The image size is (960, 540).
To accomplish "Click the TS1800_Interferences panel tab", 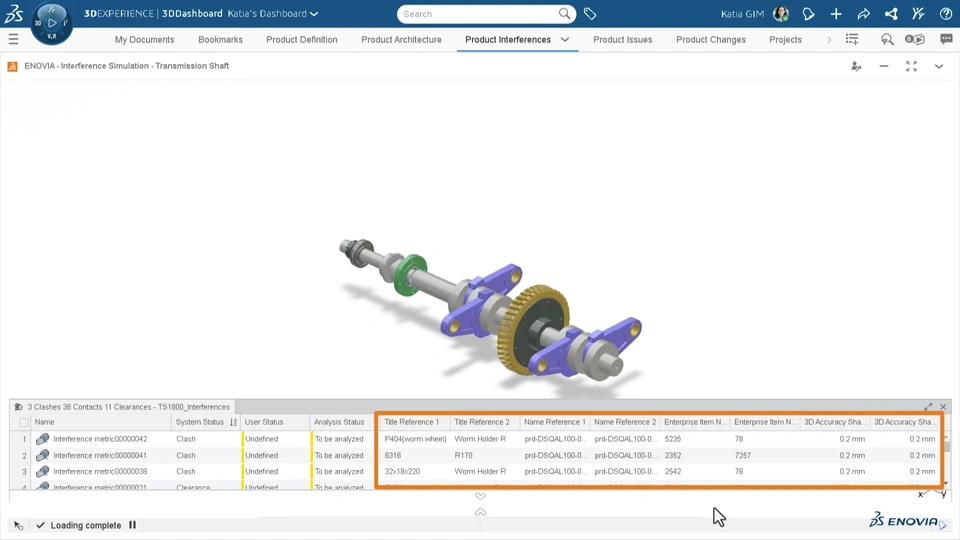I will 123,407.
